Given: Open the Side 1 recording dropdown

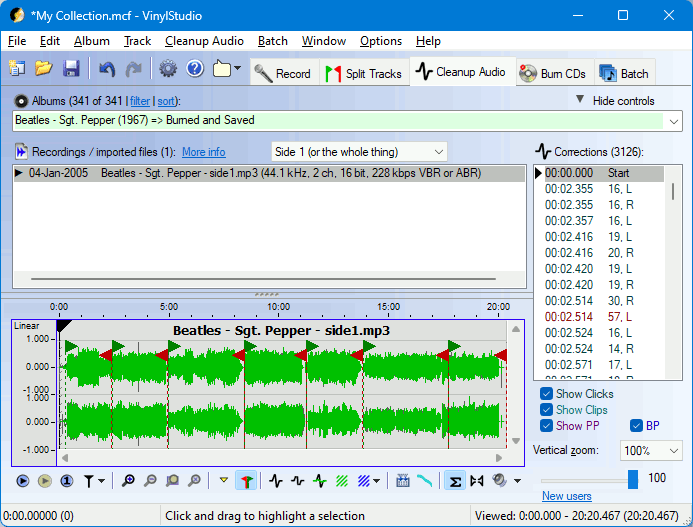Looking at the screenshot, I should [360, 152].
